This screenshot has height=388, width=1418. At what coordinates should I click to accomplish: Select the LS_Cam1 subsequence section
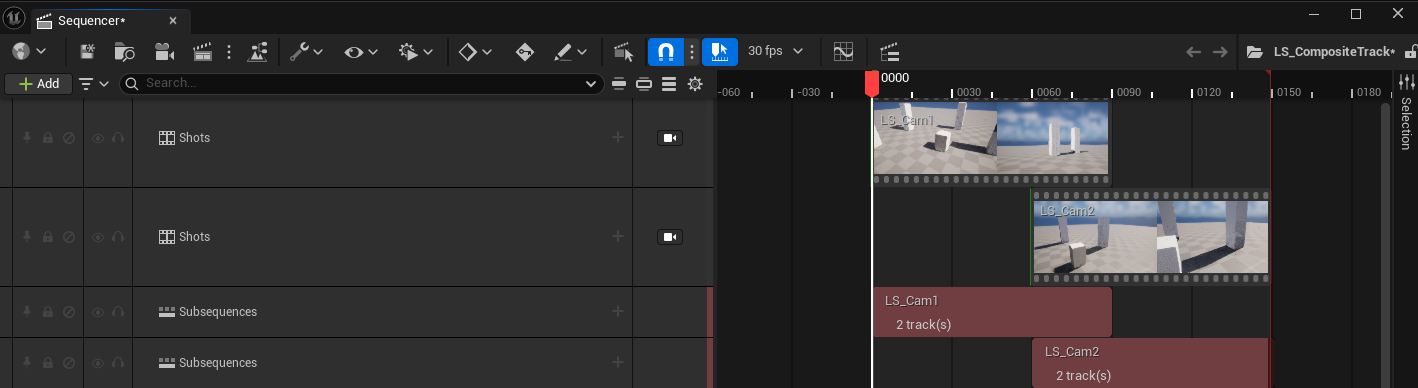coord(992,312)
